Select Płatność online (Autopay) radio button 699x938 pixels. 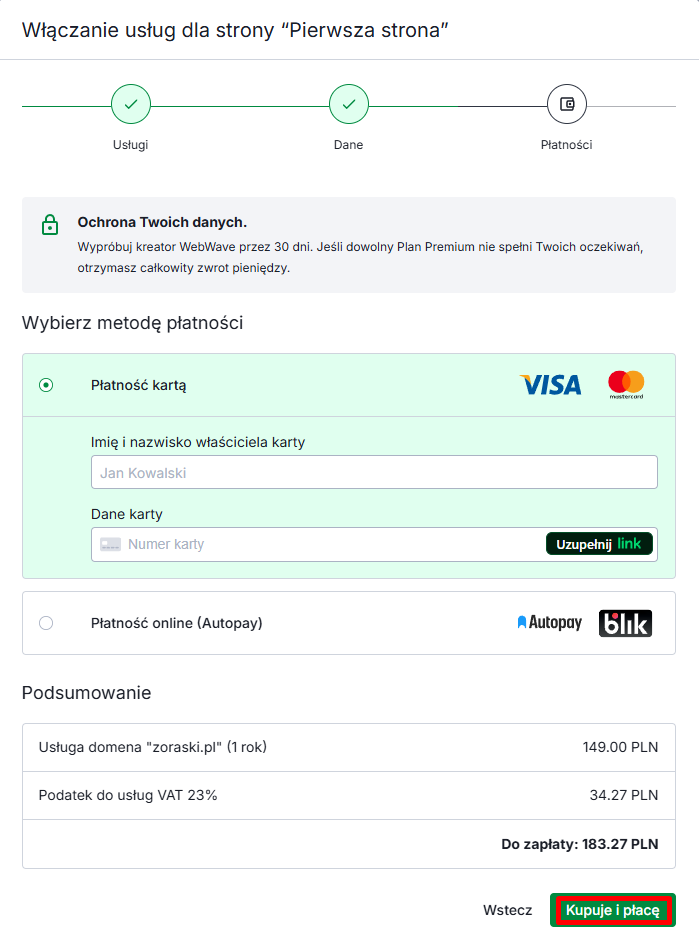click(x=46, y=623)
